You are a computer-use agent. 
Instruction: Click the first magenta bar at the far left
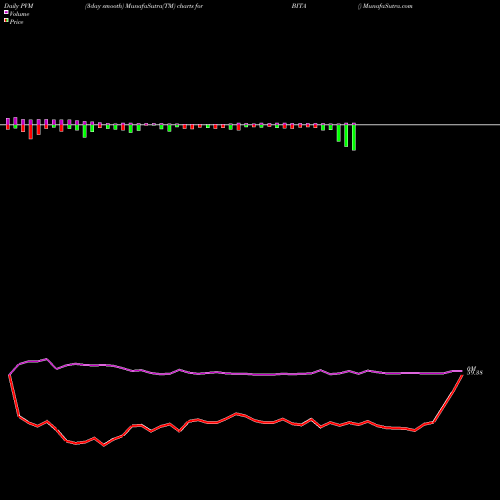coord(8,122)
